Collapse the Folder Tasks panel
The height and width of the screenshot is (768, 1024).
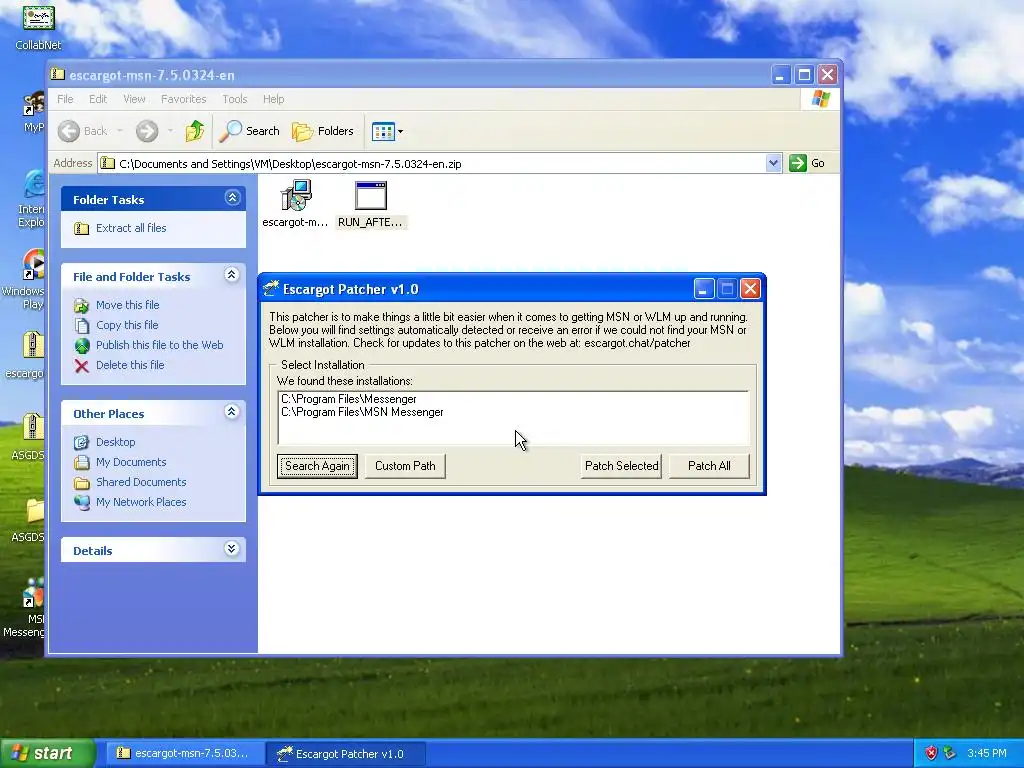click(x=232, y=198)
